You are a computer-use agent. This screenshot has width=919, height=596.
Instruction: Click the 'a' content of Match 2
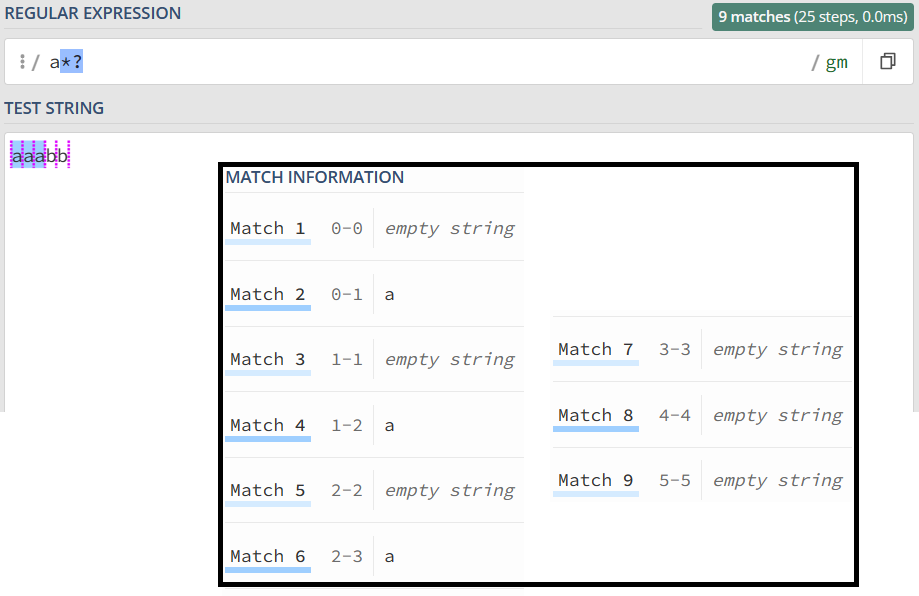390,294
